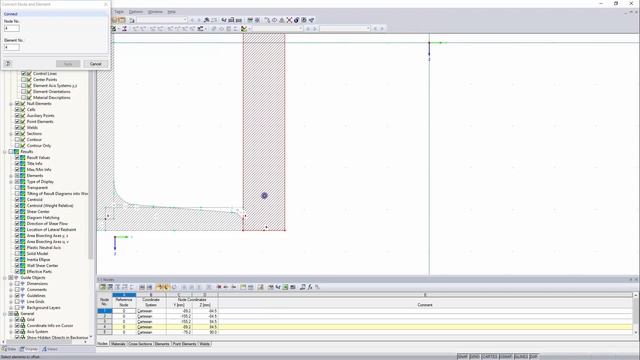Click the circular node marker in the drawing
Screen dimensions: 640x360
tap(264, 196)
